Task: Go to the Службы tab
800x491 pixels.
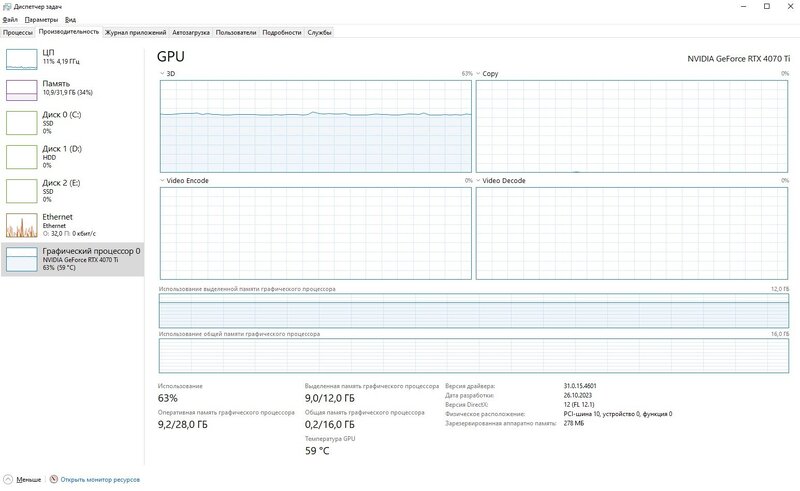Action: [x=319, y=32]
